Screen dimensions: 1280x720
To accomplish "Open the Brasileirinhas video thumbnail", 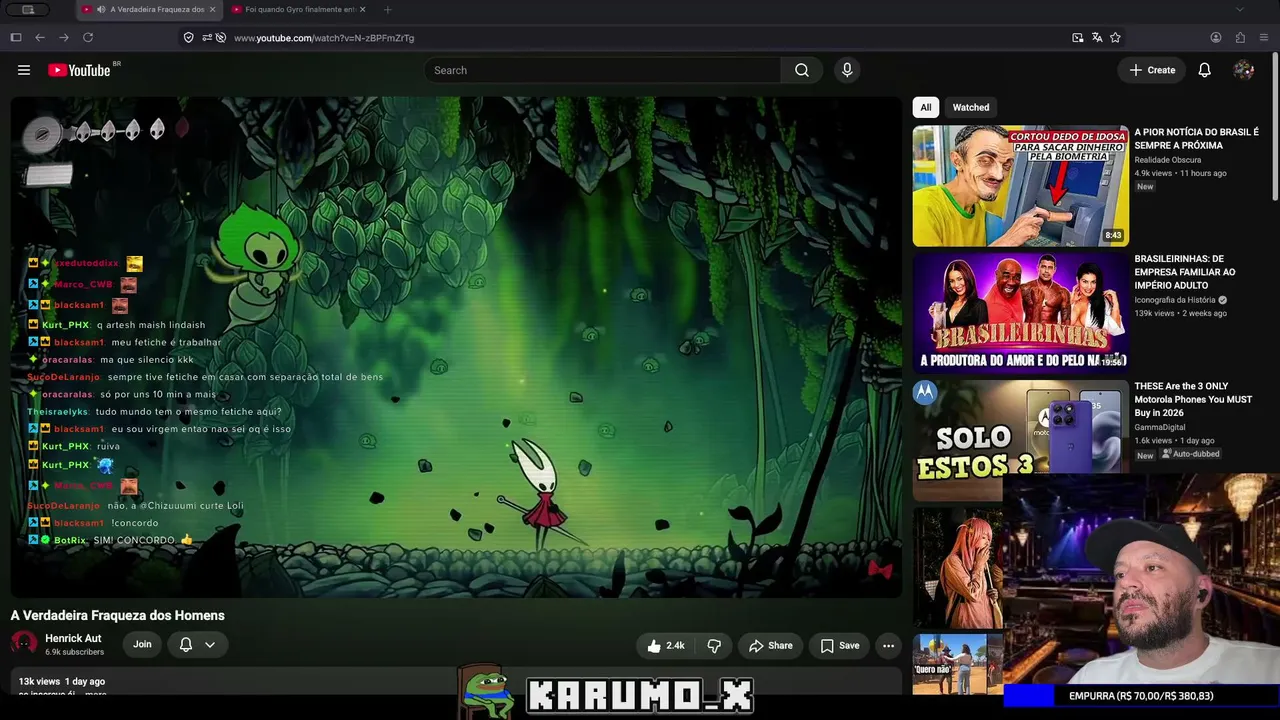I will pyautogui.click(x=1020, y=313).
